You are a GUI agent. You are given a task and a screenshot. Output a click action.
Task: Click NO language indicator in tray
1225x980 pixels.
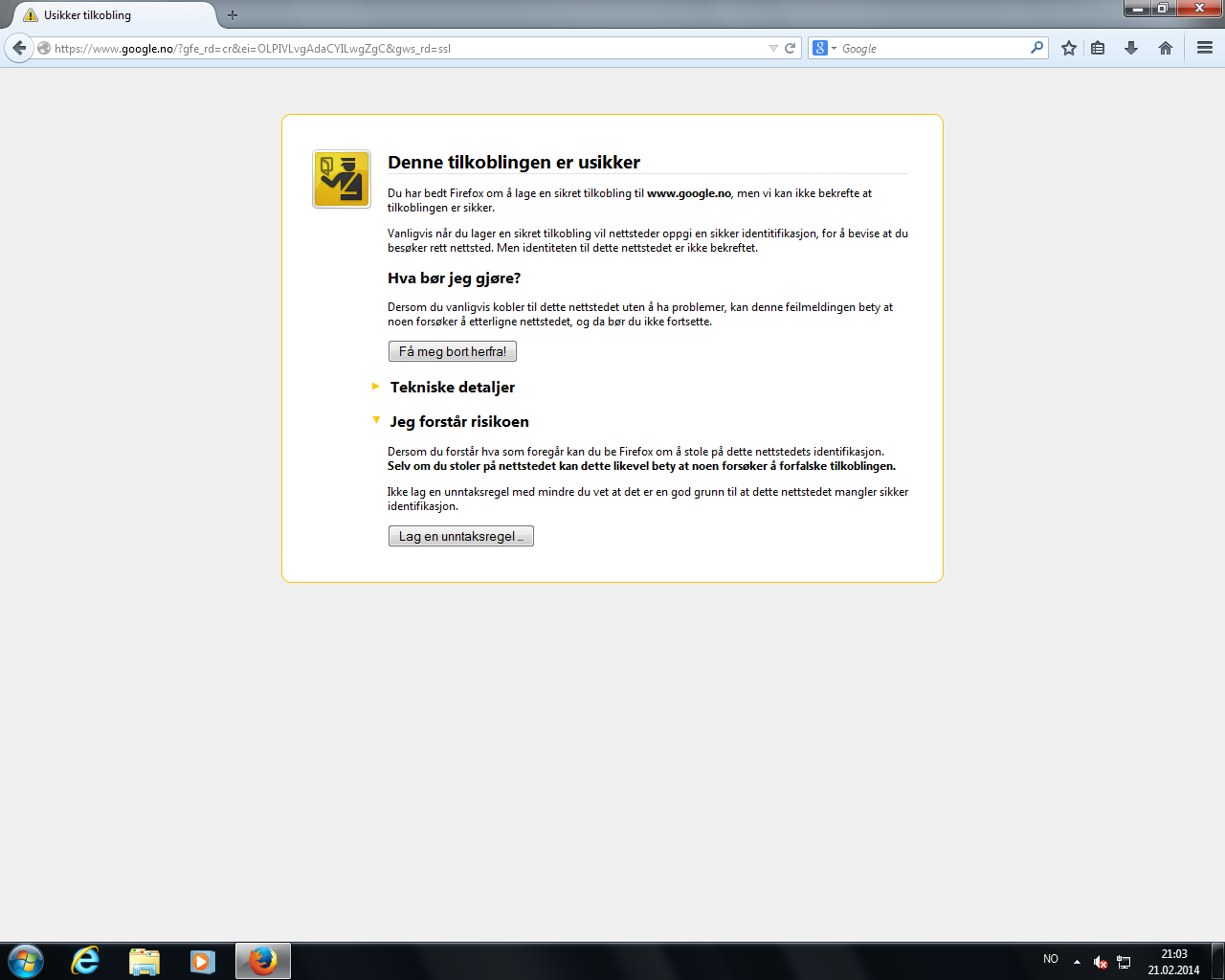pos(1051,959)
